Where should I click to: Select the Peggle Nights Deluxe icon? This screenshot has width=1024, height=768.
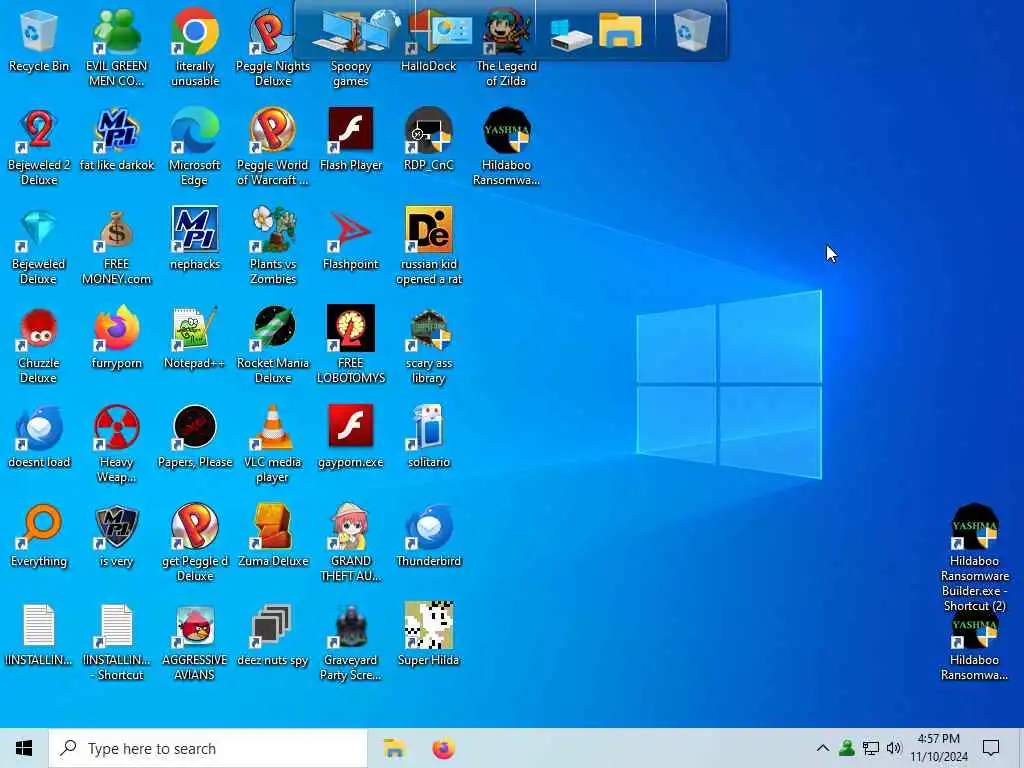click(x=272, y=47)
